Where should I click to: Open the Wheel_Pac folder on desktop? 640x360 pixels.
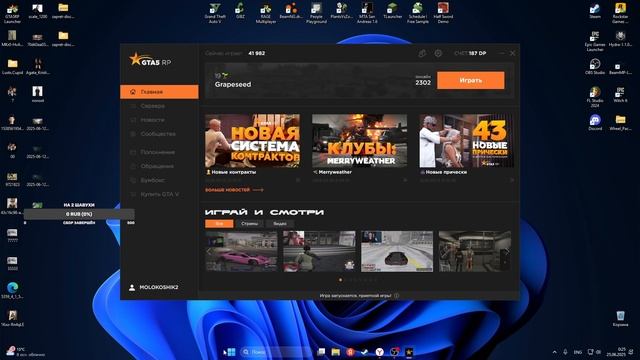coord(620,122)
